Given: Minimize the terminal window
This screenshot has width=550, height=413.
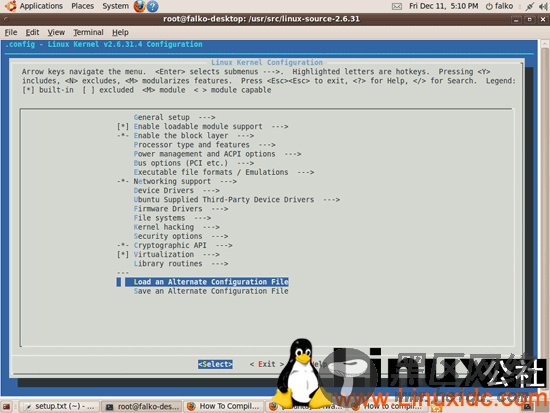Looking at the screenshot, I should (516, 20).
